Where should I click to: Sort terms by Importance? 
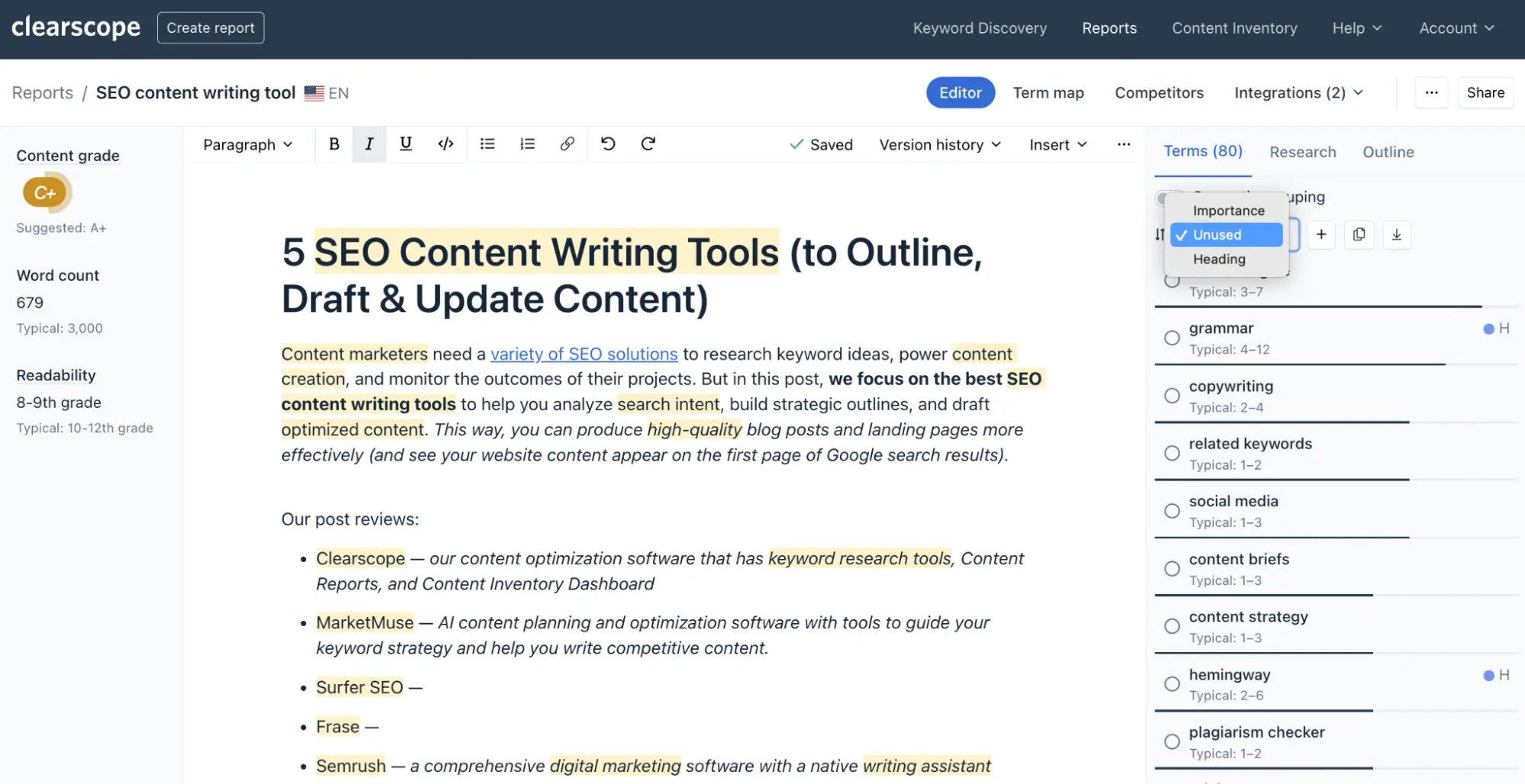[1228, 210]
